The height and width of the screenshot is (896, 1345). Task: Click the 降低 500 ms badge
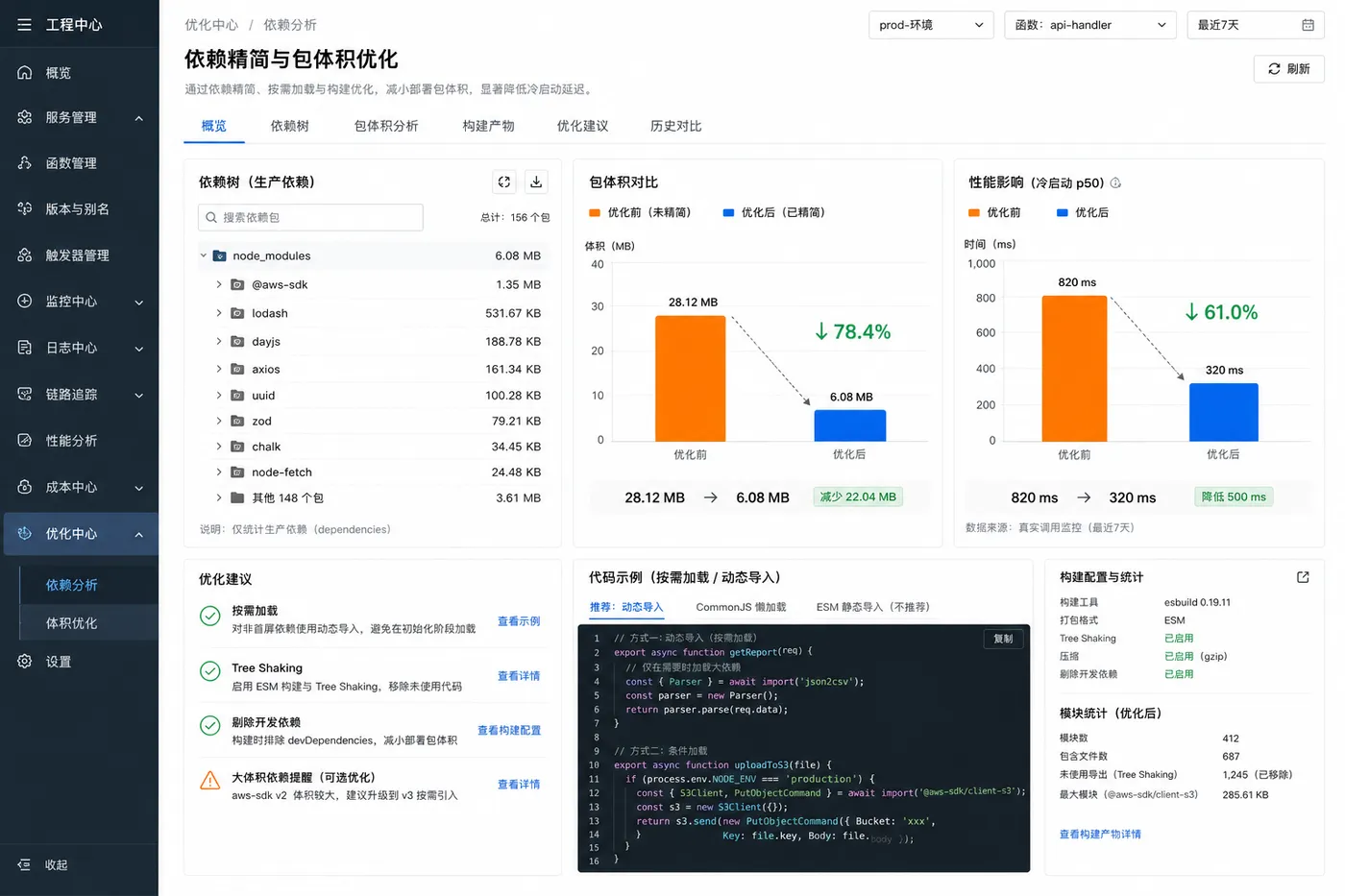pos(1235,497)
